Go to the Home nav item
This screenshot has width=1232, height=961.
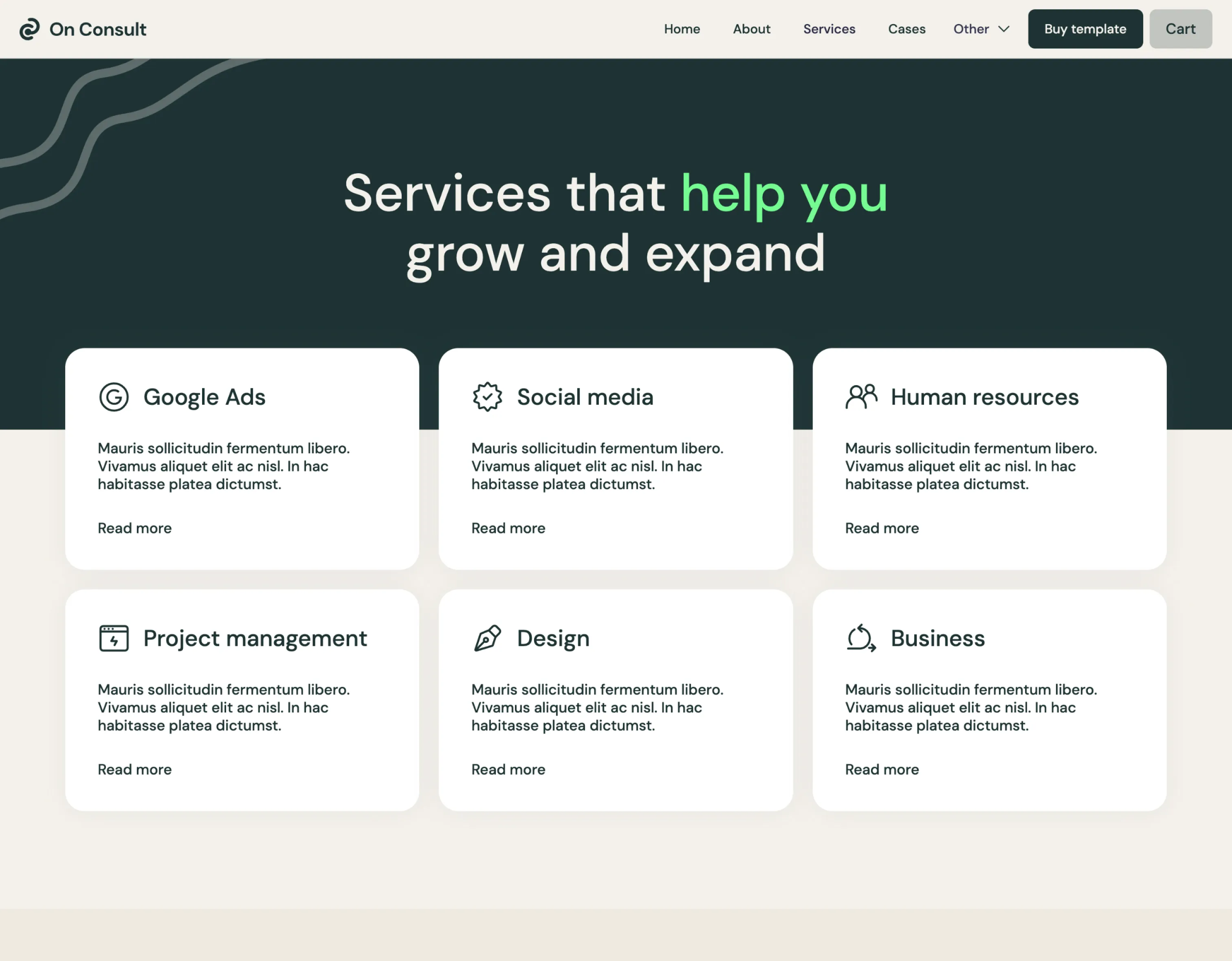click(682, 29)
